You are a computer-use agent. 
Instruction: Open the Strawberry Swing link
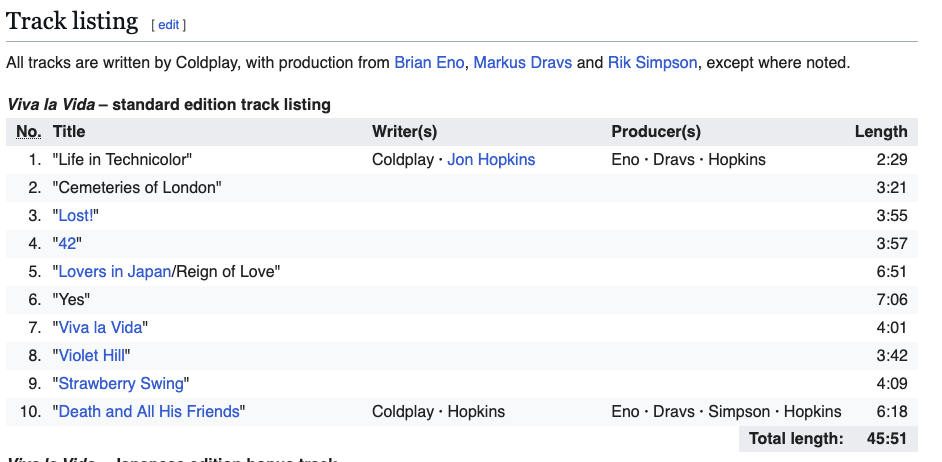(121, 383)
